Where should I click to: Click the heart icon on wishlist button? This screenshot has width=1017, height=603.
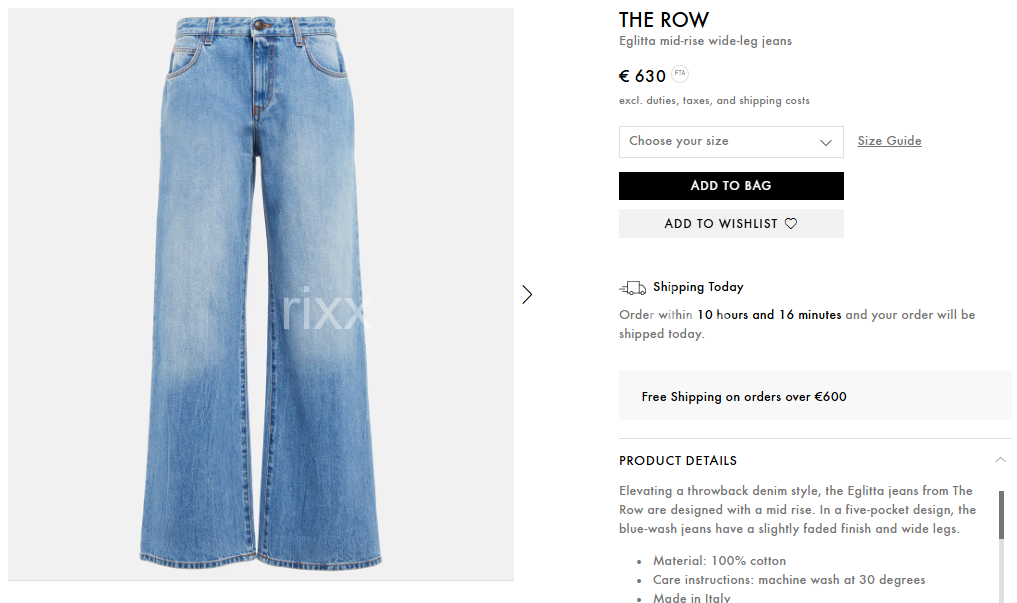tap(791, 224)
